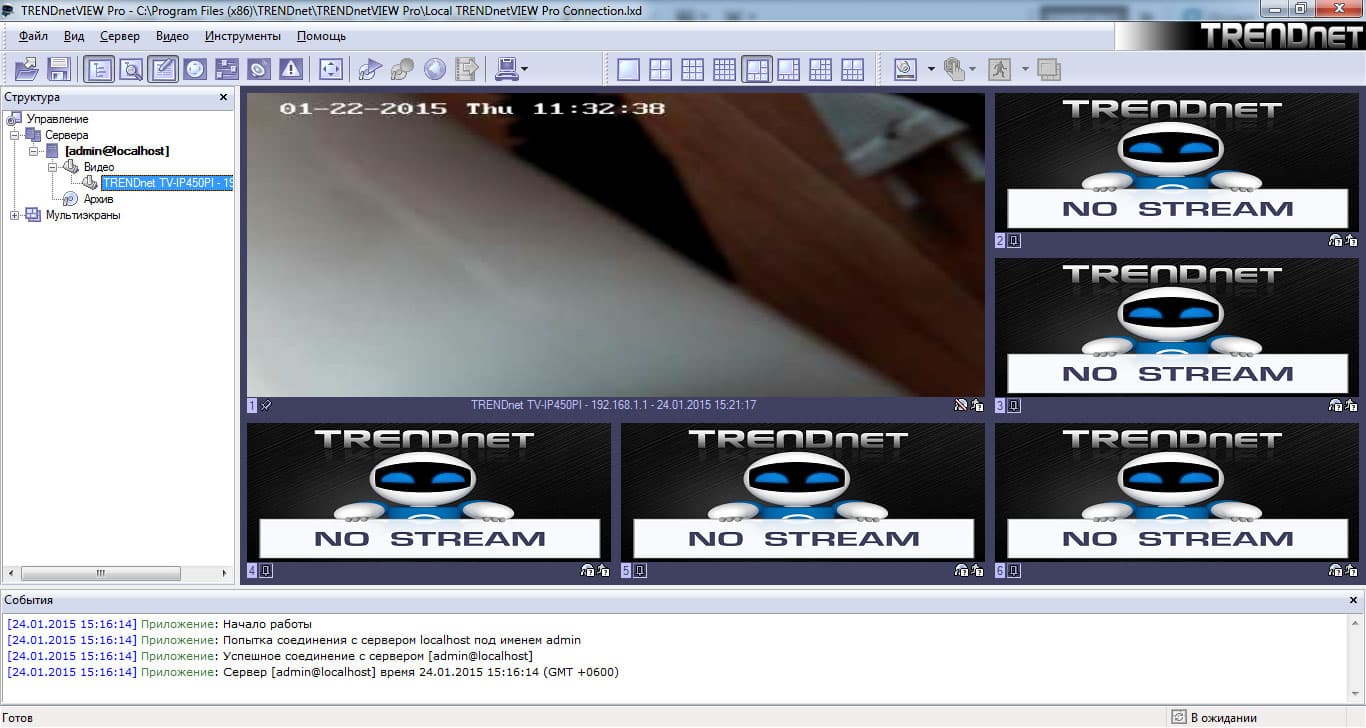This screenshot has height=728, width=1366.
Task: Collapse the [admin@localhost] tree node
Action: 34,151
